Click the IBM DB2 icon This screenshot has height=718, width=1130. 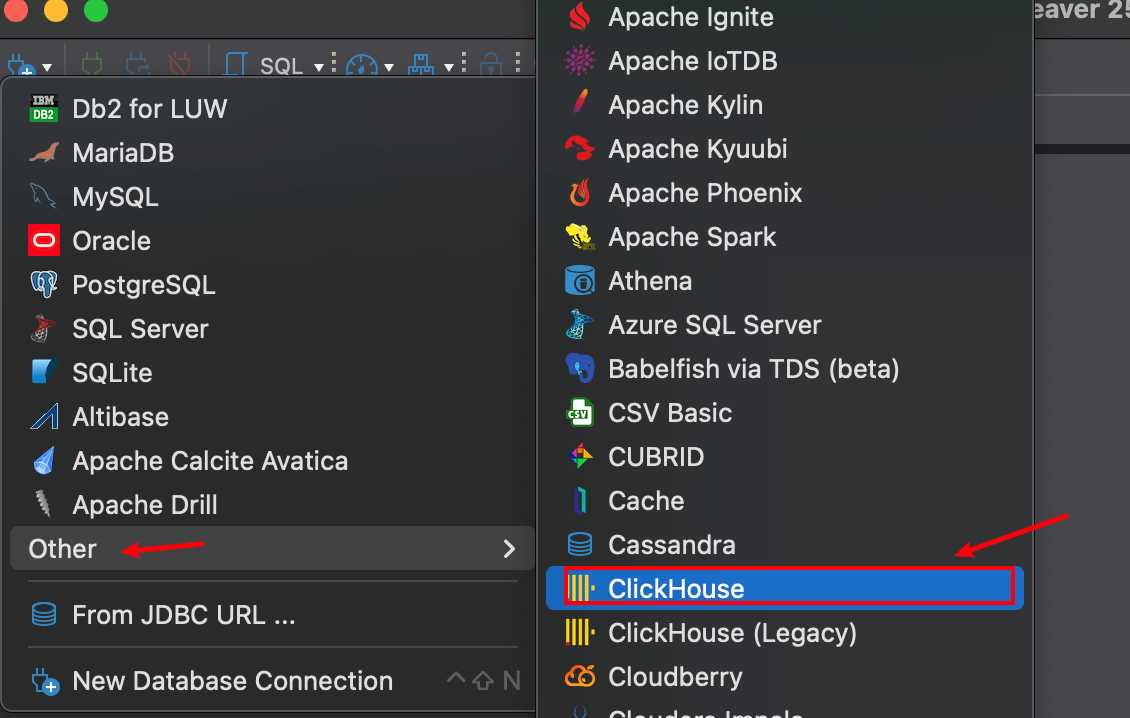(x=44, y=108)
